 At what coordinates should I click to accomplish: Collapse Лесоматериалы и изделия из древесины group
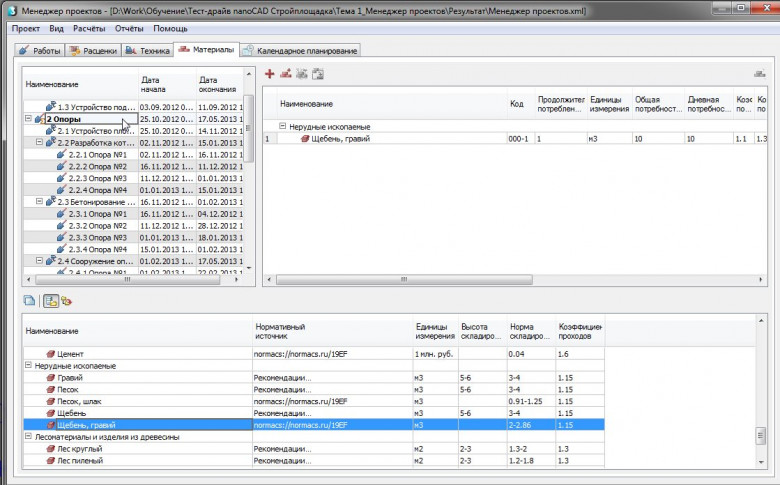(28, 437)
